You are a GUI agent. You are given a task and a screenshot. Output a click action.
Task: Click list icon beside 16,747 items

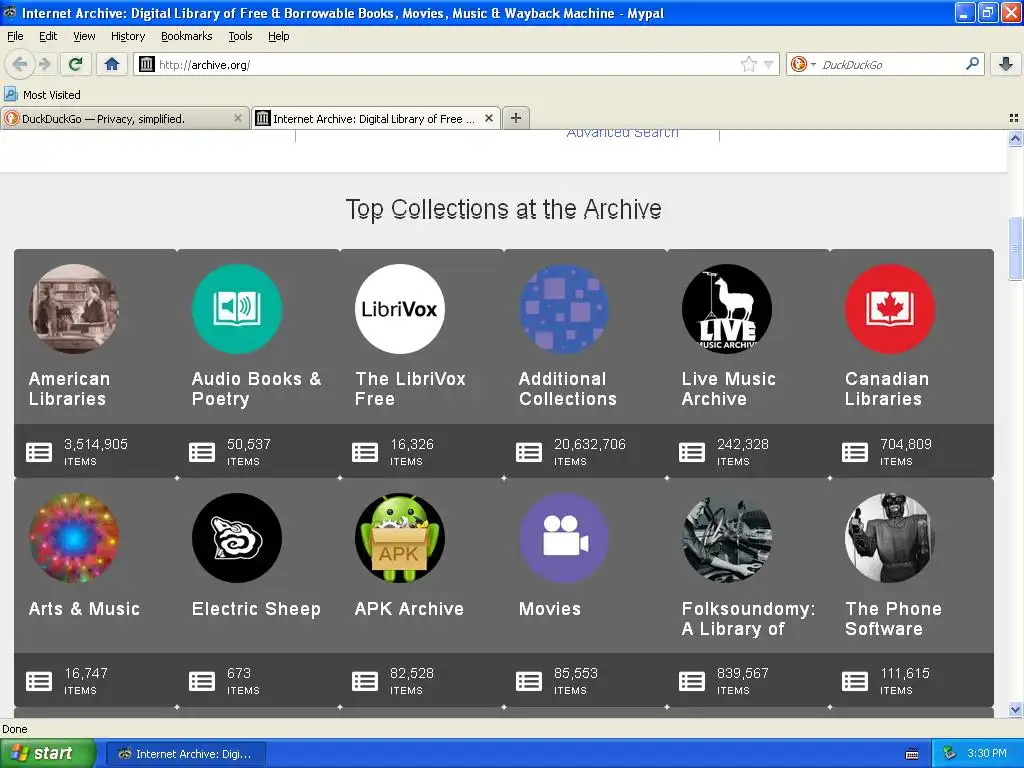39,681
